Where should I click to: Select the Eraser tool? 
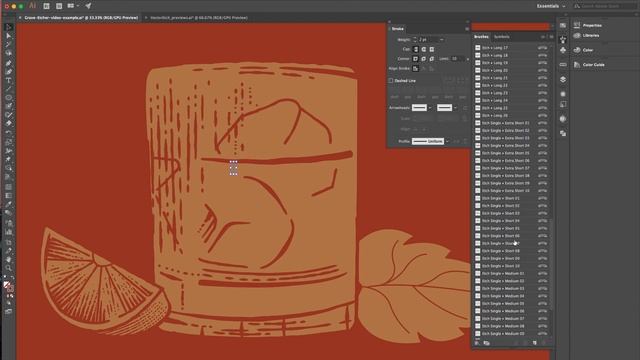9,123
